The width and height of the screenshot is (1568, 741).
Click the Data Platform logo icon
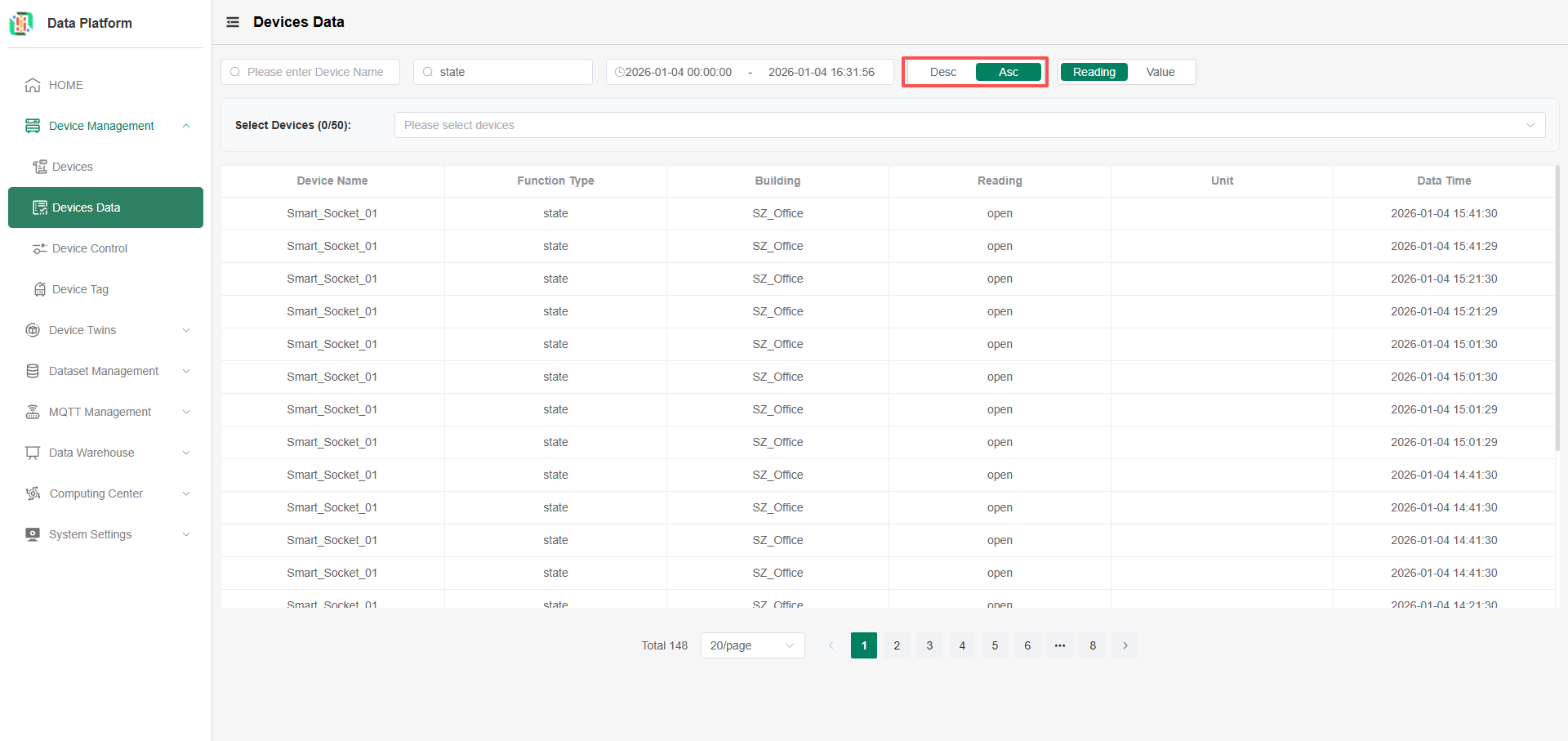click(x=21, y=24)
